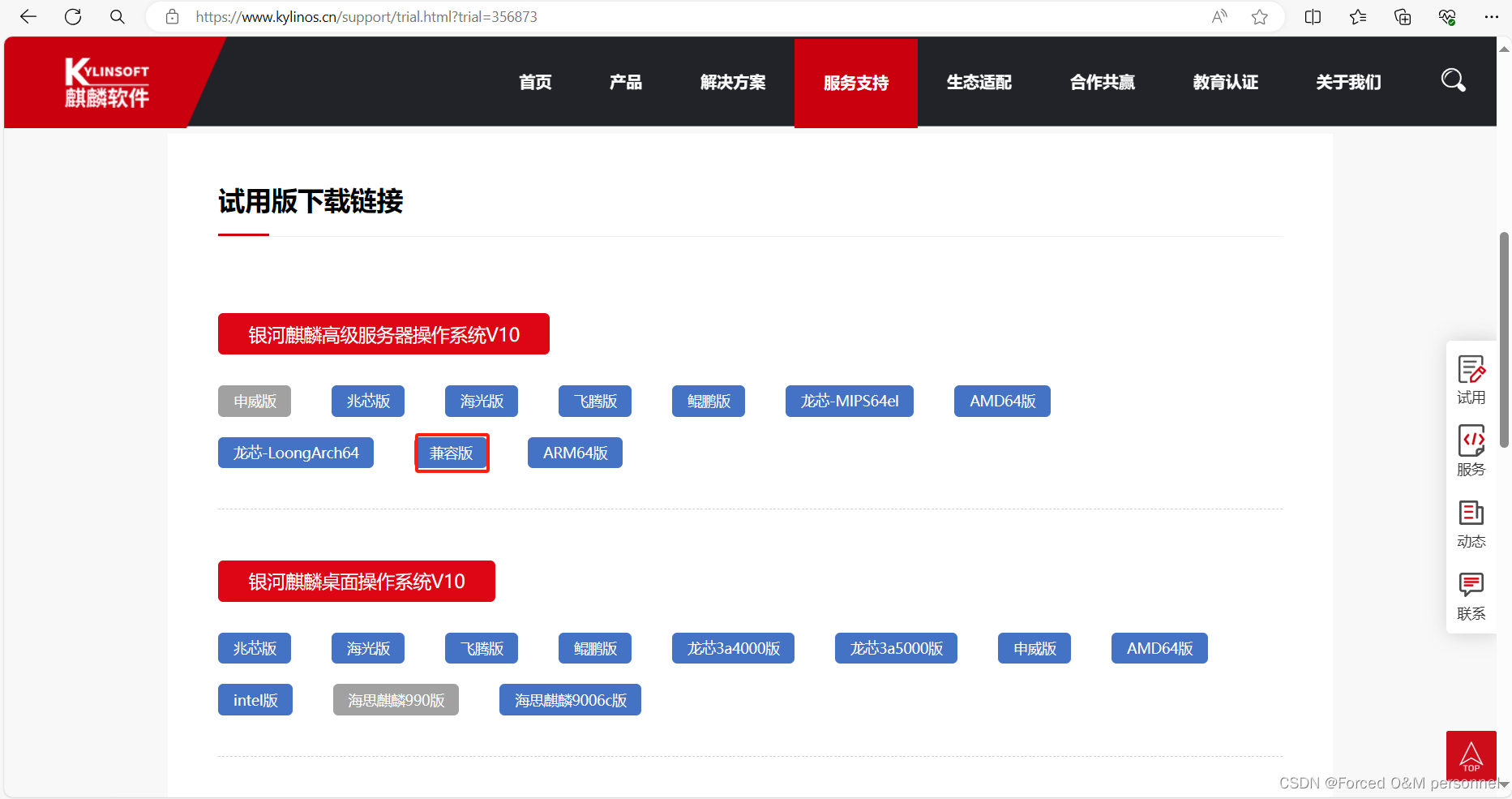Click the scrollbar up arrow
The image size is (1512, 799).
1504,49
